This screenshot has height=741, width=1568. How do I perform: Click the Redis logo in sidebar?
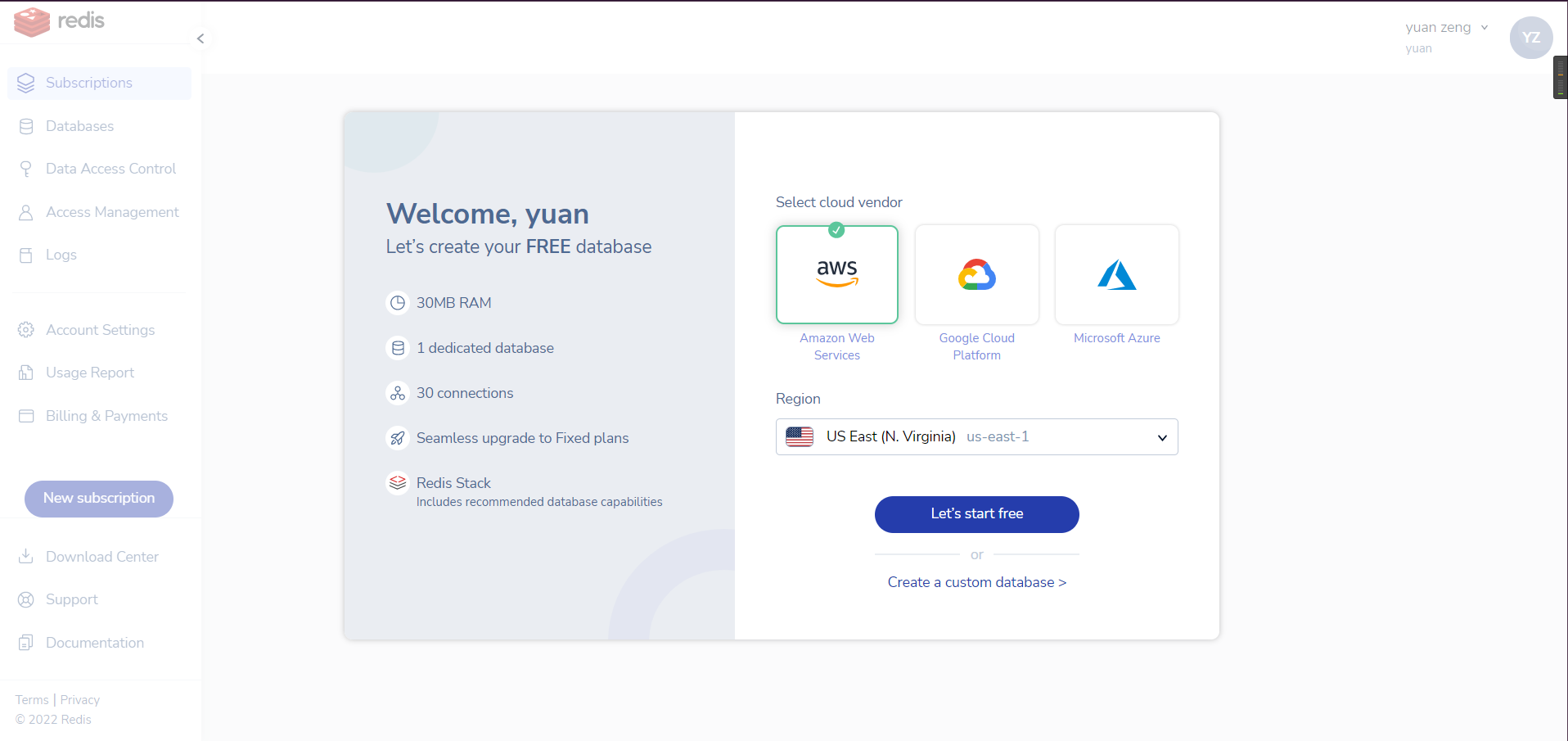(x=59, y=21)
